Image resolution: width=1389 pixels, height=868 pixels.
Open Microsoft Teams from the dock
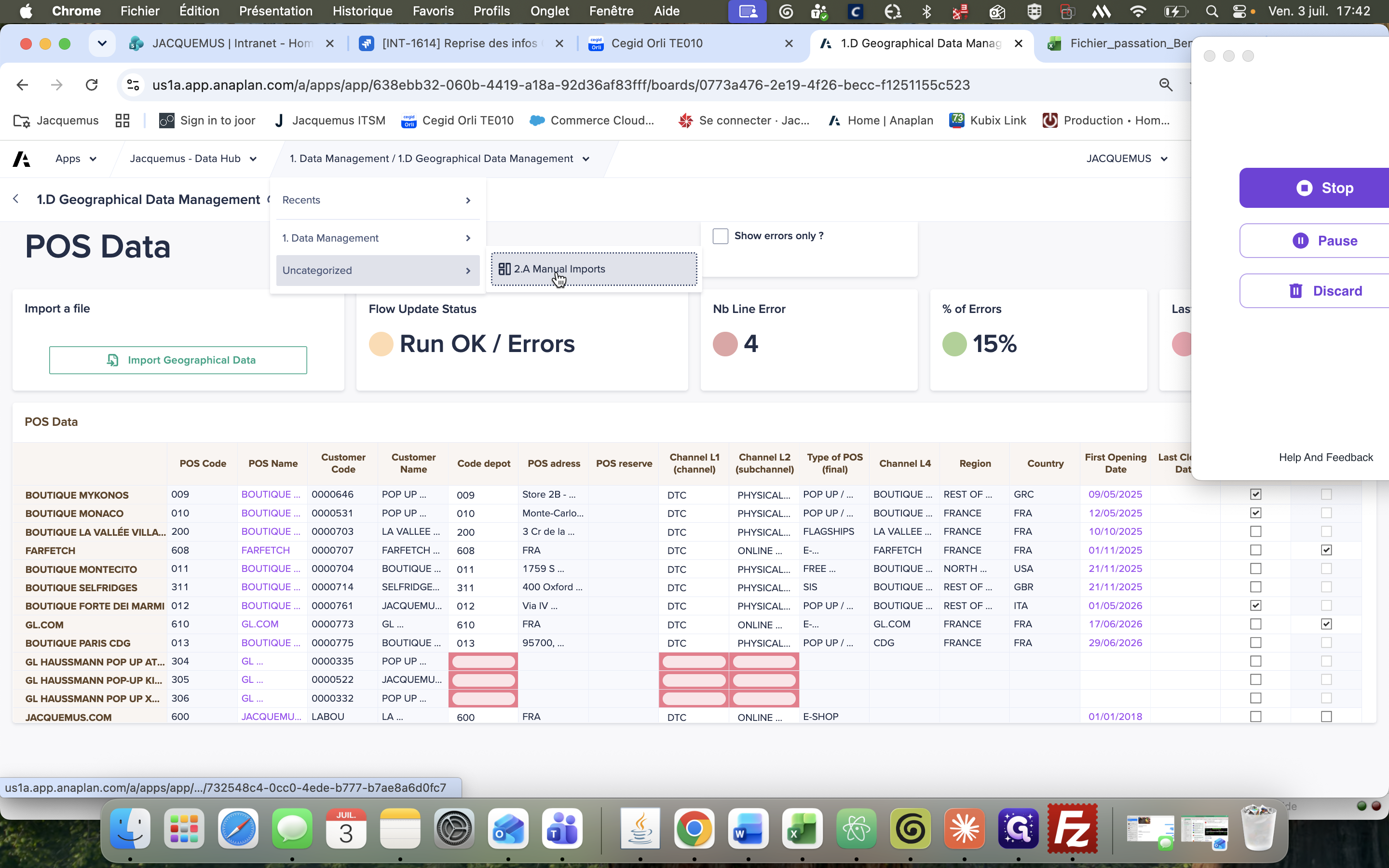pyautogui.click(x=562, y=829)
